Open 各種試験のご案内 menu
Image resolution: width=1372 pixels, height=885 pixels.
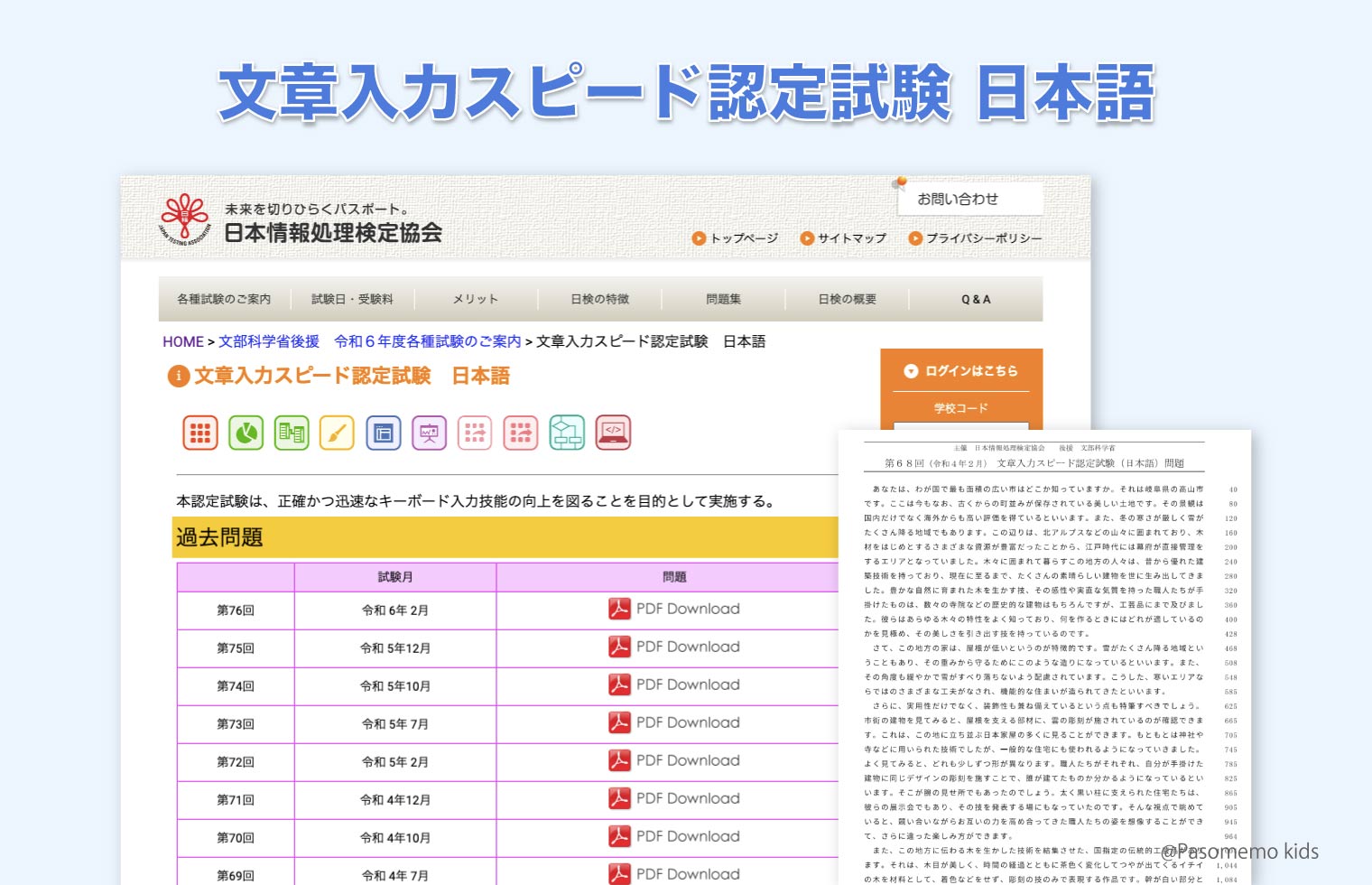[224, 299]
